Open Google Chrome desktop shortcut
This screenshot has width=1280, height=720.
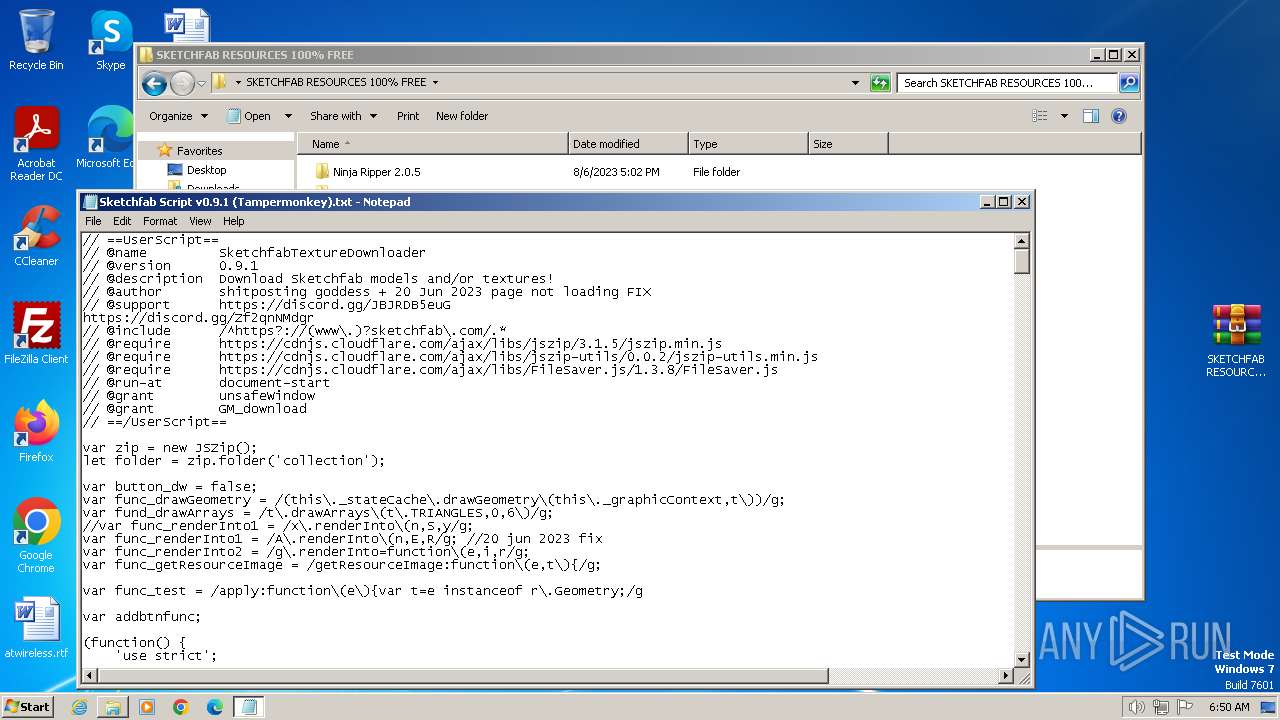click(x=36, y=536)
